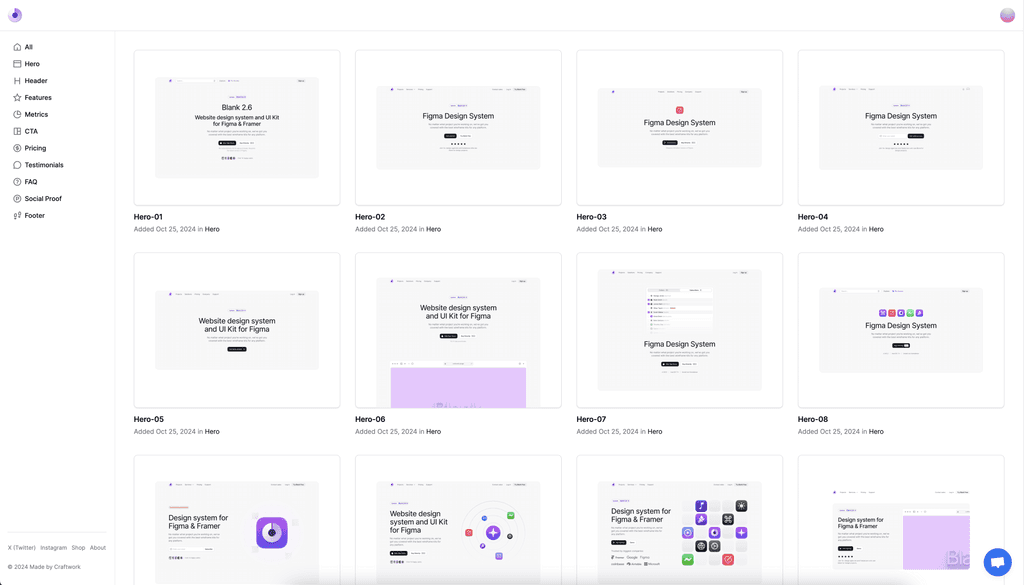Click the About footer link
This screenshot has height=585, width=1024.
98,547
